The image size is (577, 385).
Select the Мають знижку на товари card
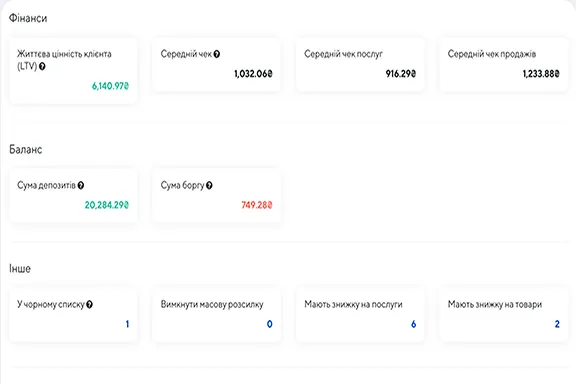coord(504,315)
